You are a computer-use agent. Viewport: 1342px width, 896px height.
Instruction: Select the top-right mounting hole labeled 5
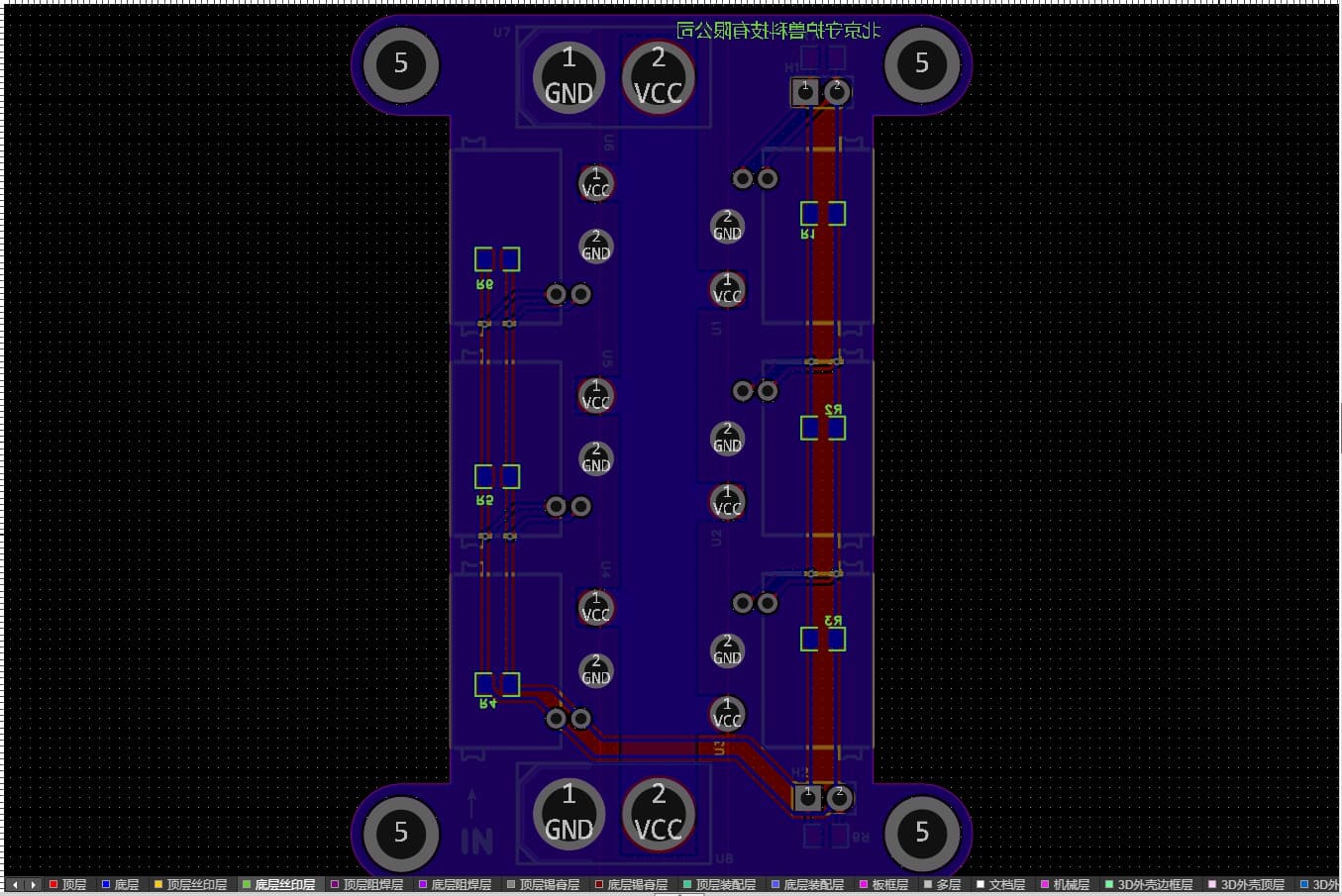[x=922, y=64]
